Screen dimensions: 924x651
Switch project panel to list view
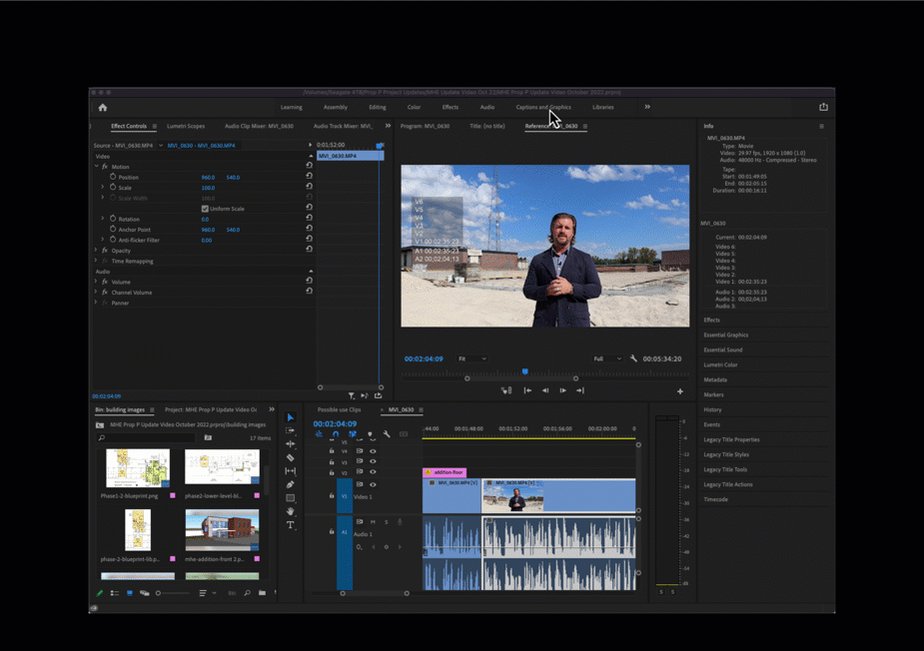point(114,593)
